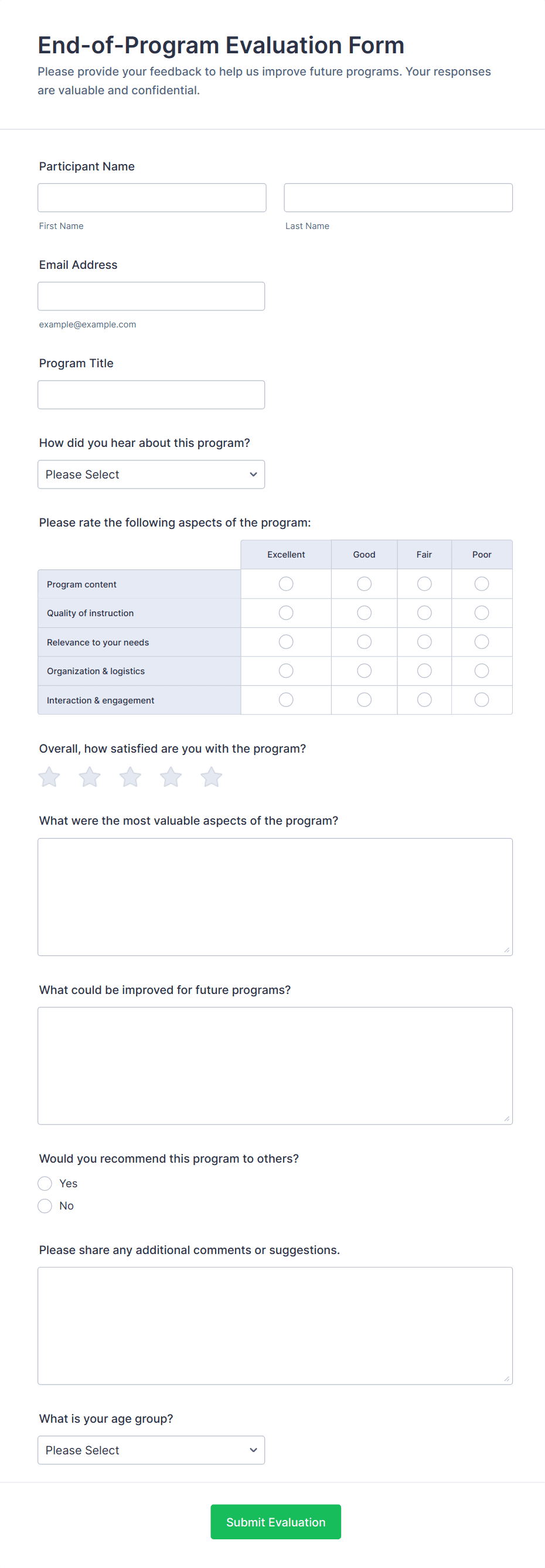The image size is (545, 1568).
Task: Submit the evaluation form
Action: tap(275, 1522)
